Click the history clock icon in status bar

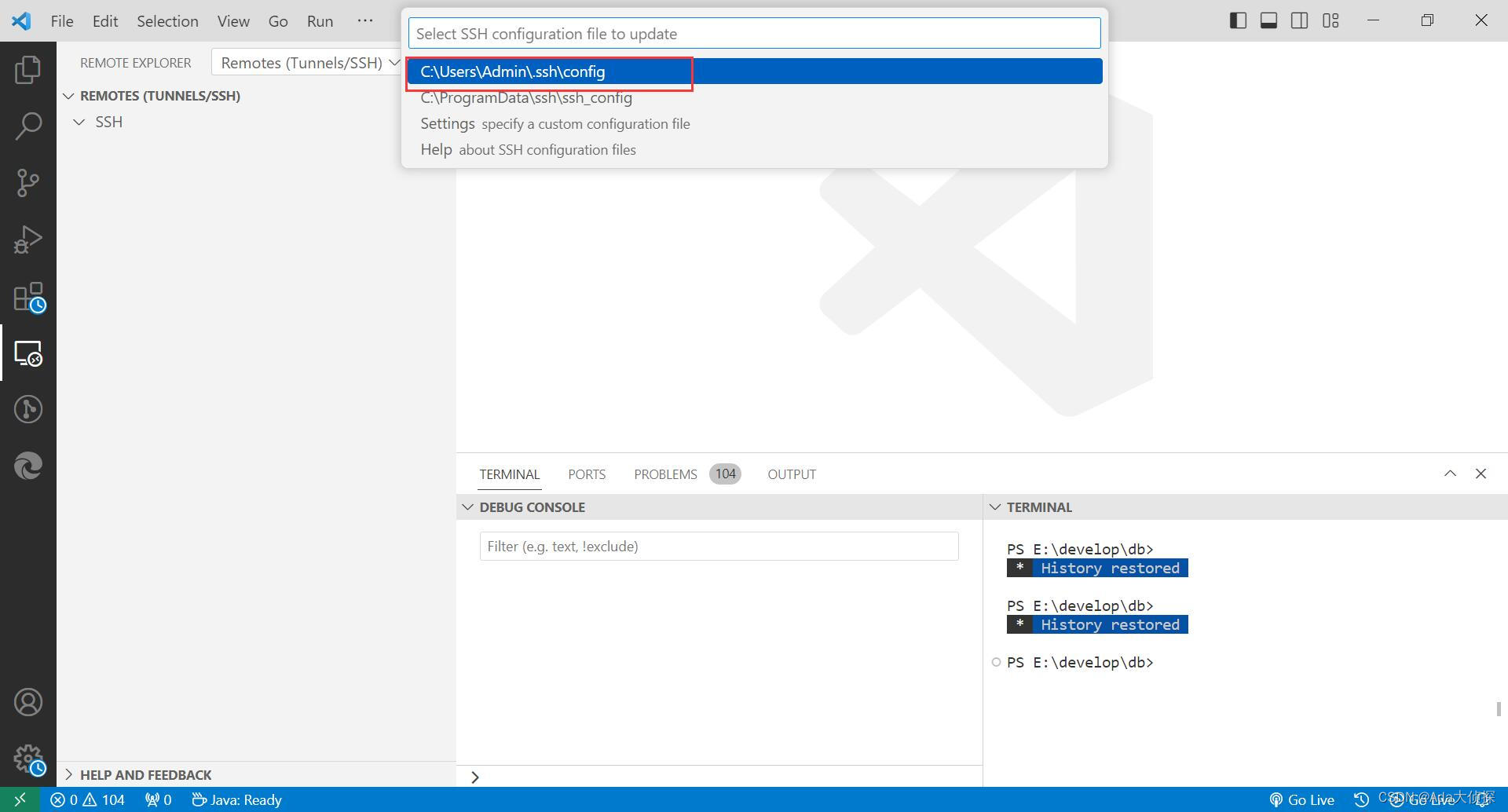pyautogui.click(x=1361, y=799)
